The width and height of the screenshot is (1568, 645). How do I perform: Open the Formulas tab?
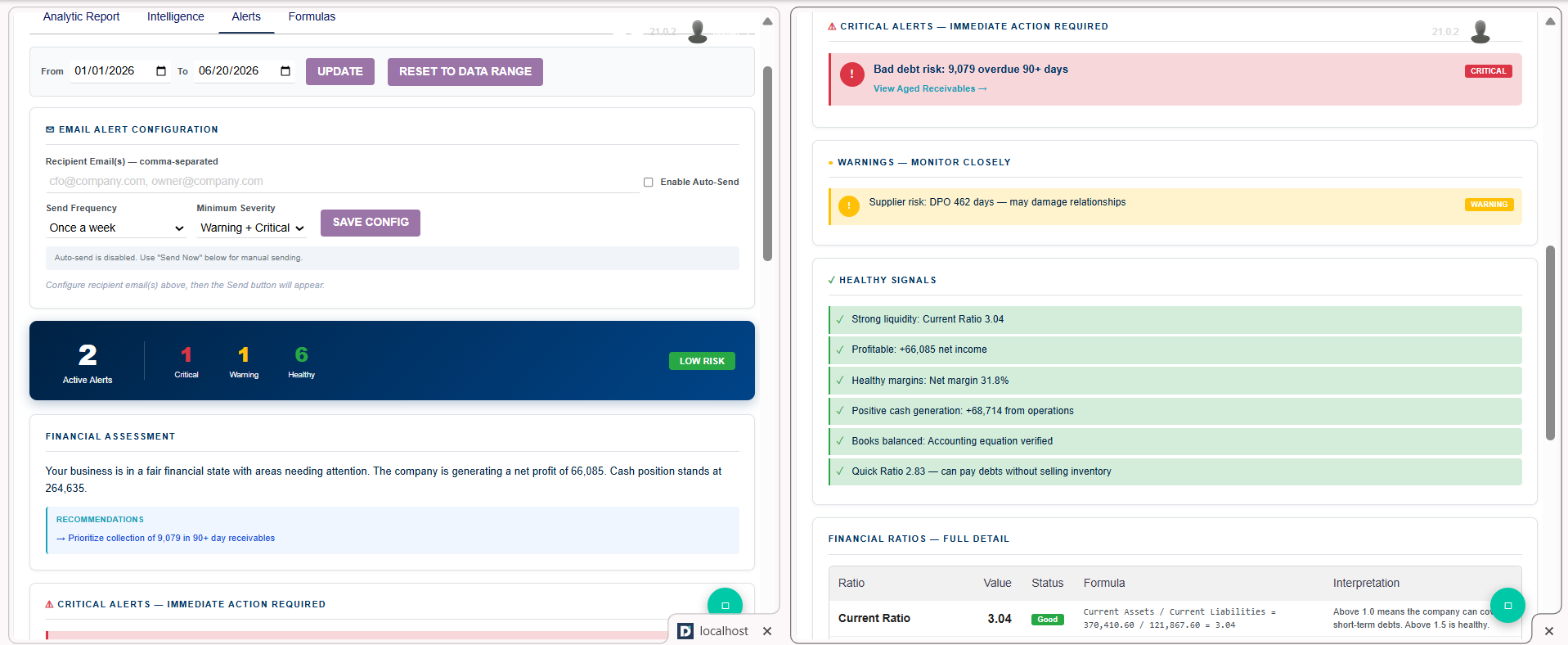pos(312,16)
